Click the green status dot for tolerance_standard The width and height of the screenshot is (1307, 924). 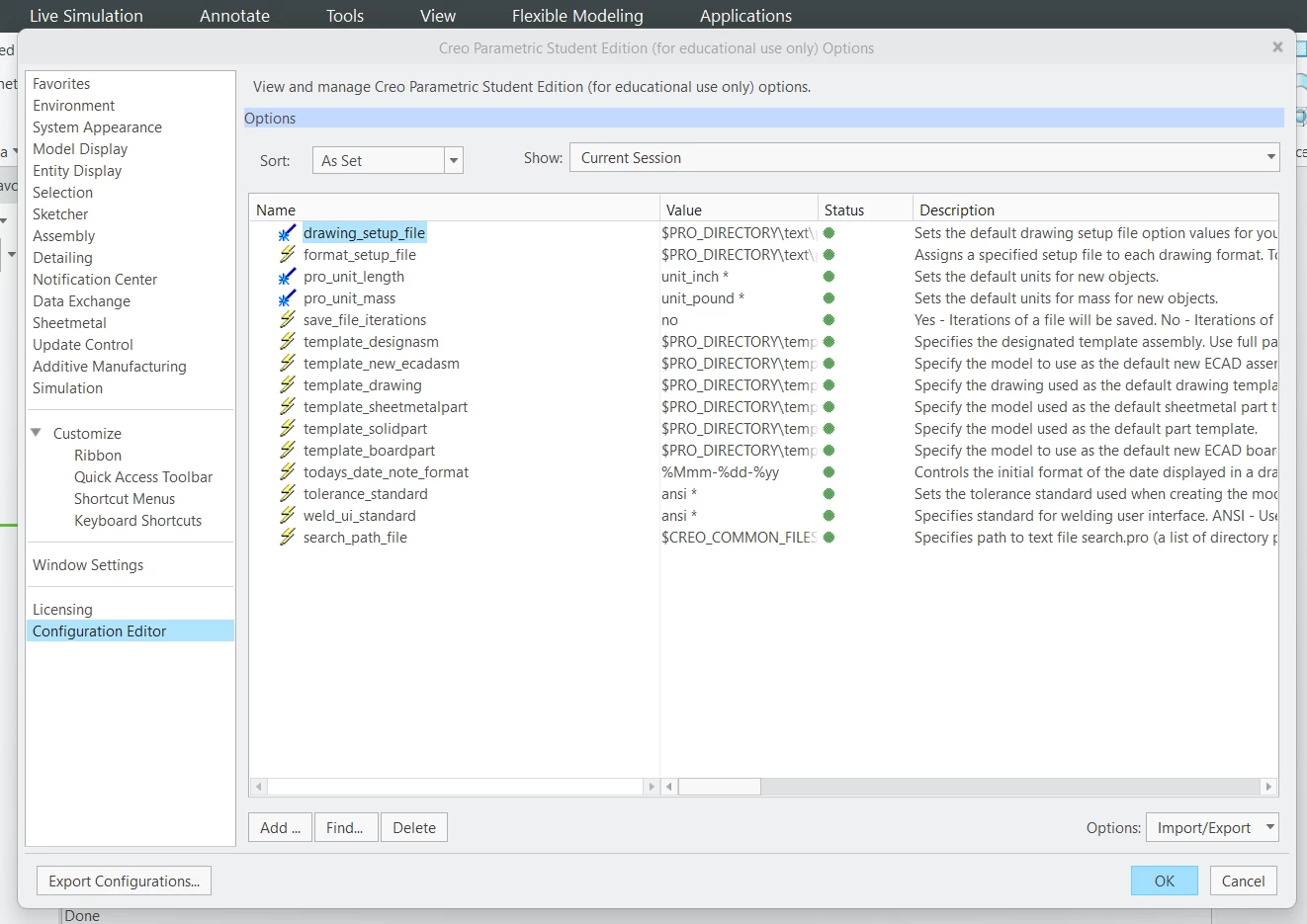828,494
